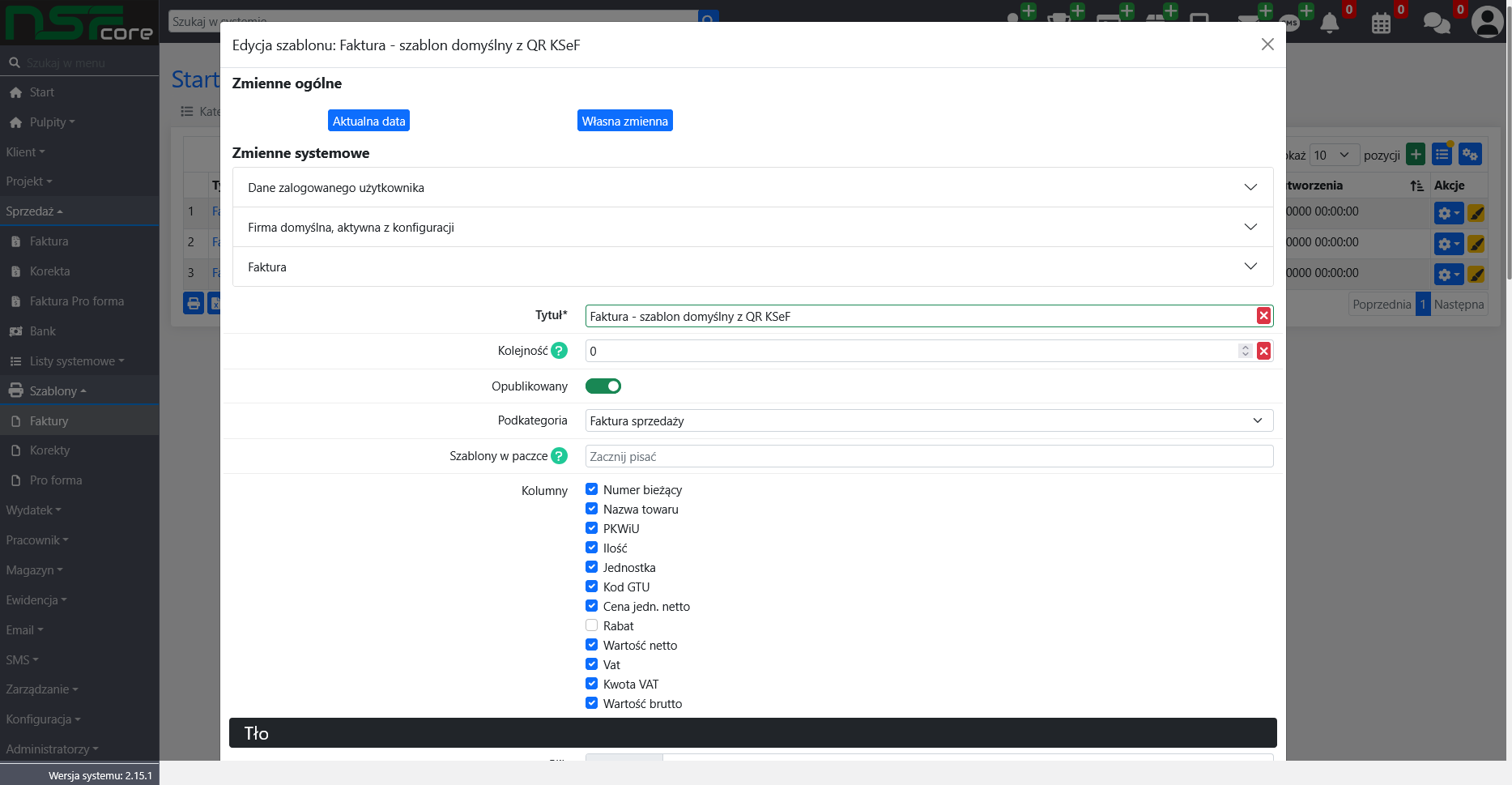Click the sort icon in creation date column

[x=1416, y=186]
